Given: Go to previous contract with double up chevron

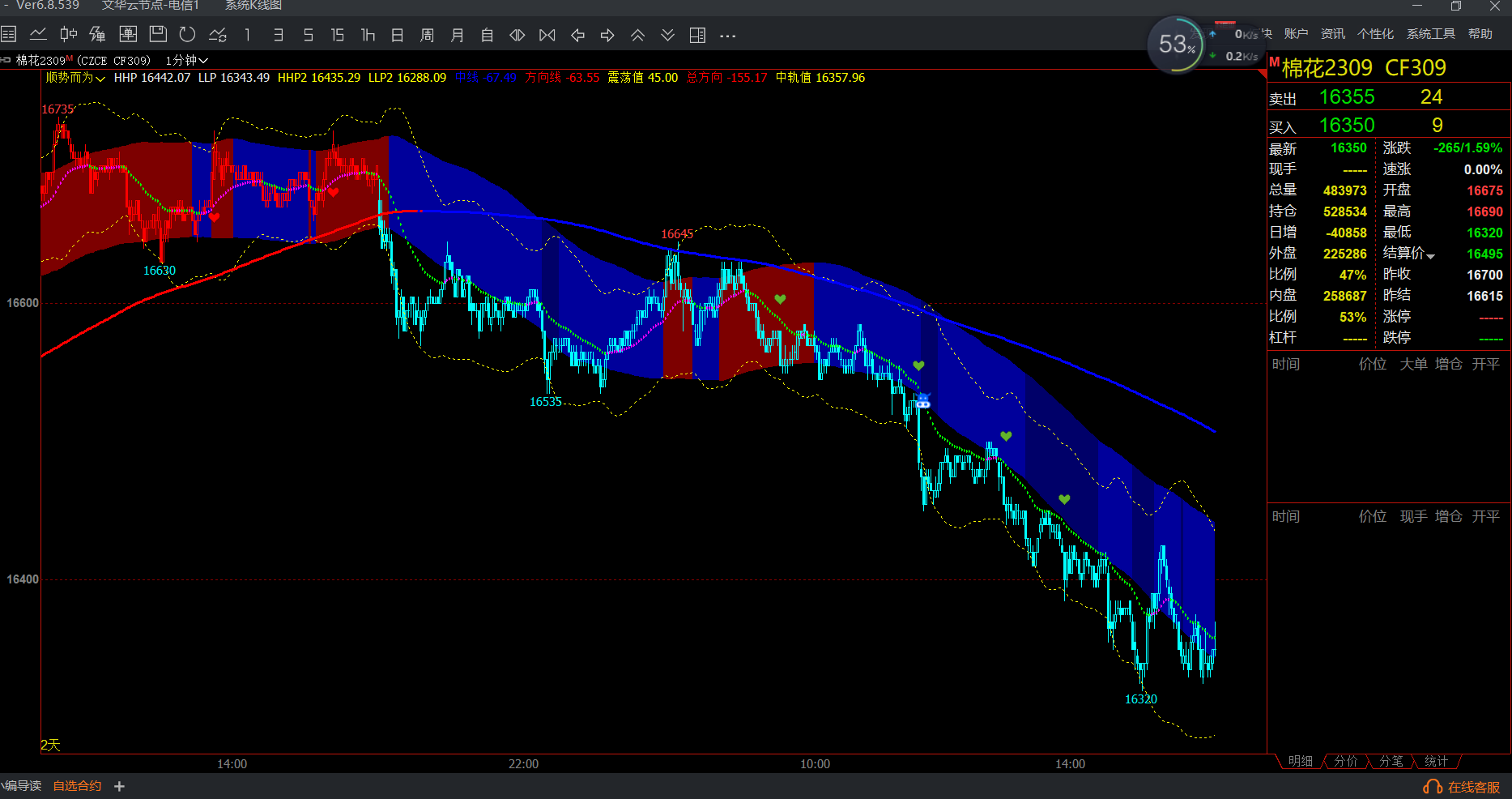Looking at the screenshot, I should 637,35.
